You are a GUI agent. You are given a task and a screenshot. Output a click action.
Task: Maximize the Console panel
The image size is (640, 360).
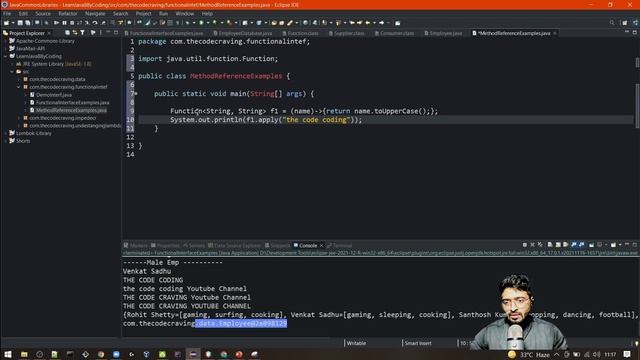click(635, 245)
